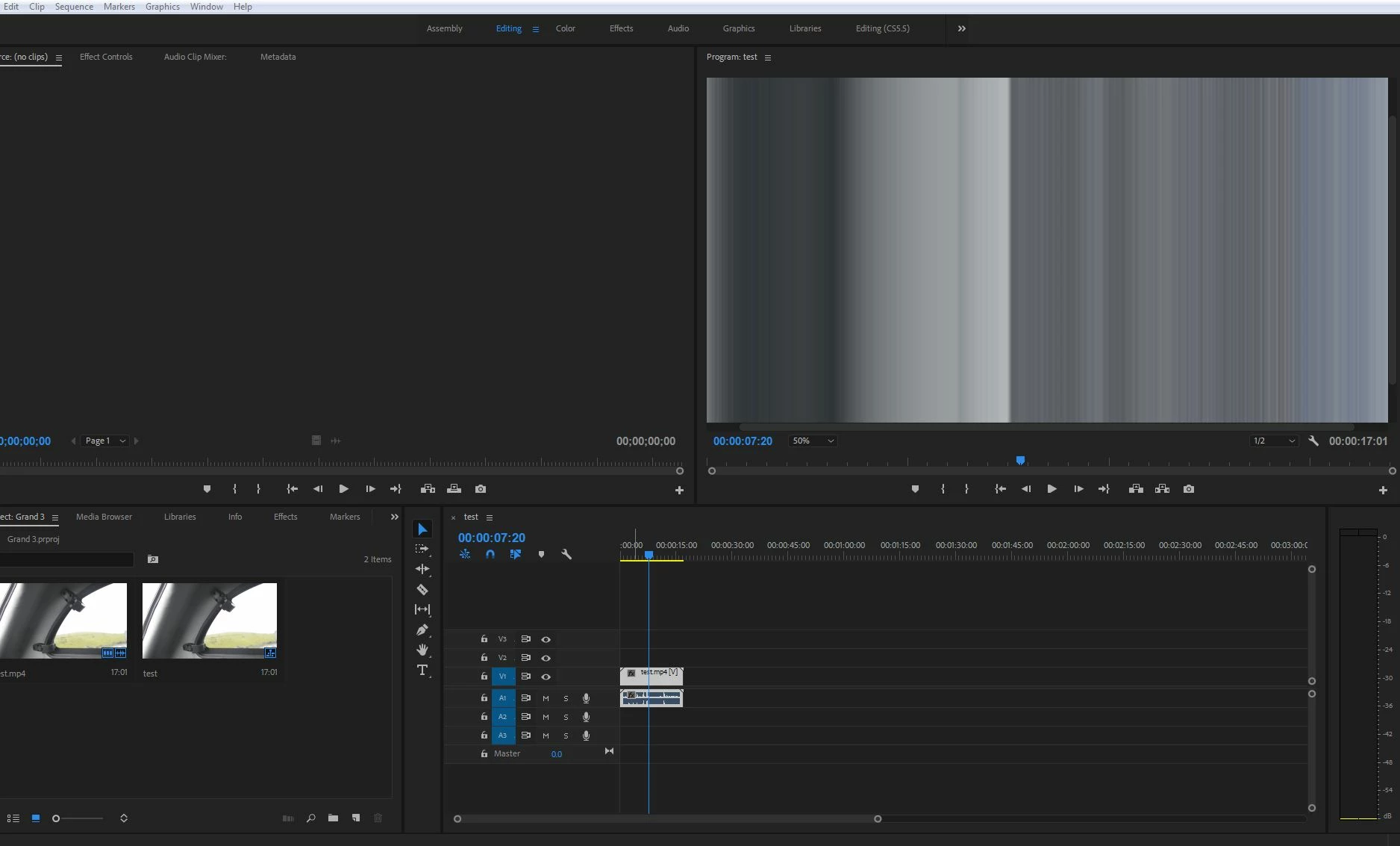Select the Track Select Forward tool

422,549
